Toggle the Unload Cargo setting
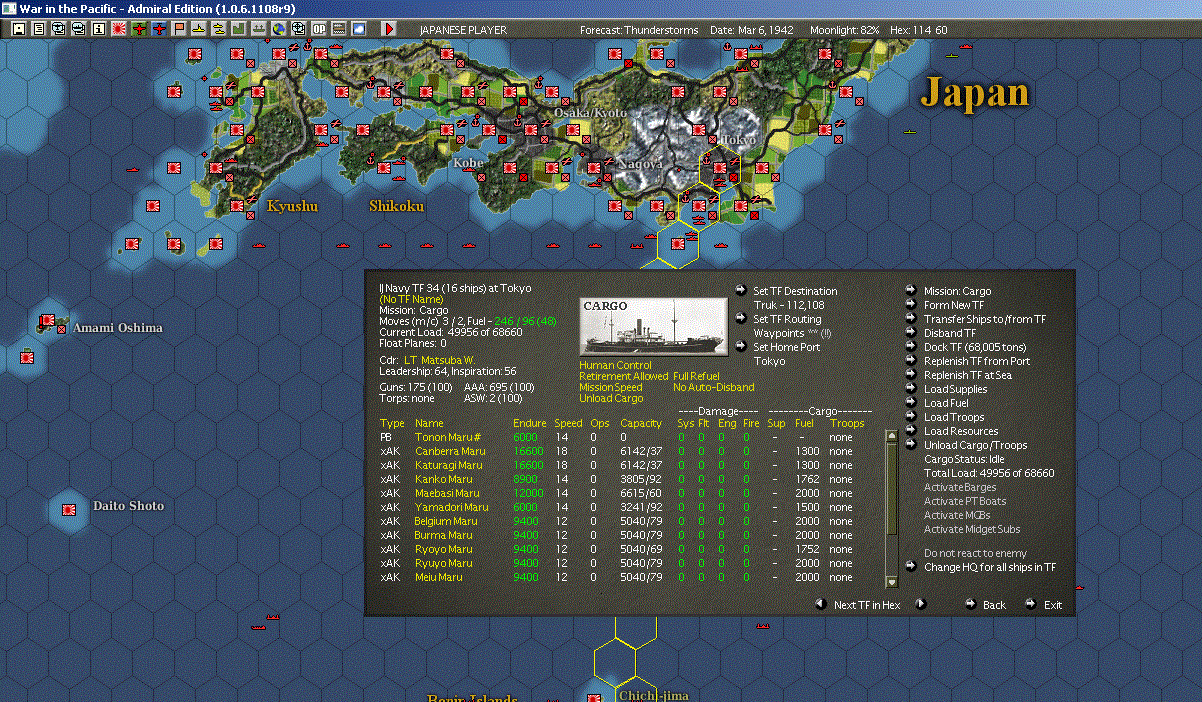This screenshot has height=702, width=1202. (x=611, y=398)
